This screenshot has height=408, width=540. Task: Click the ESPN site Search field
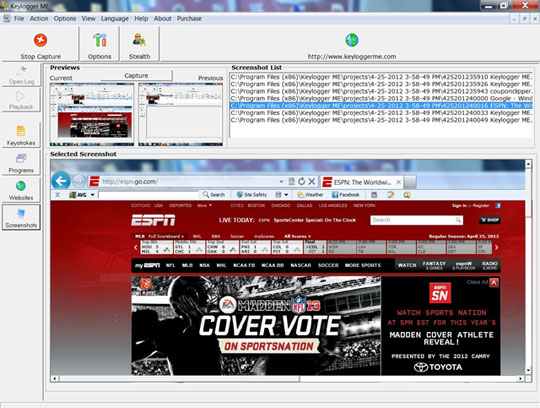tap(416, 220)
